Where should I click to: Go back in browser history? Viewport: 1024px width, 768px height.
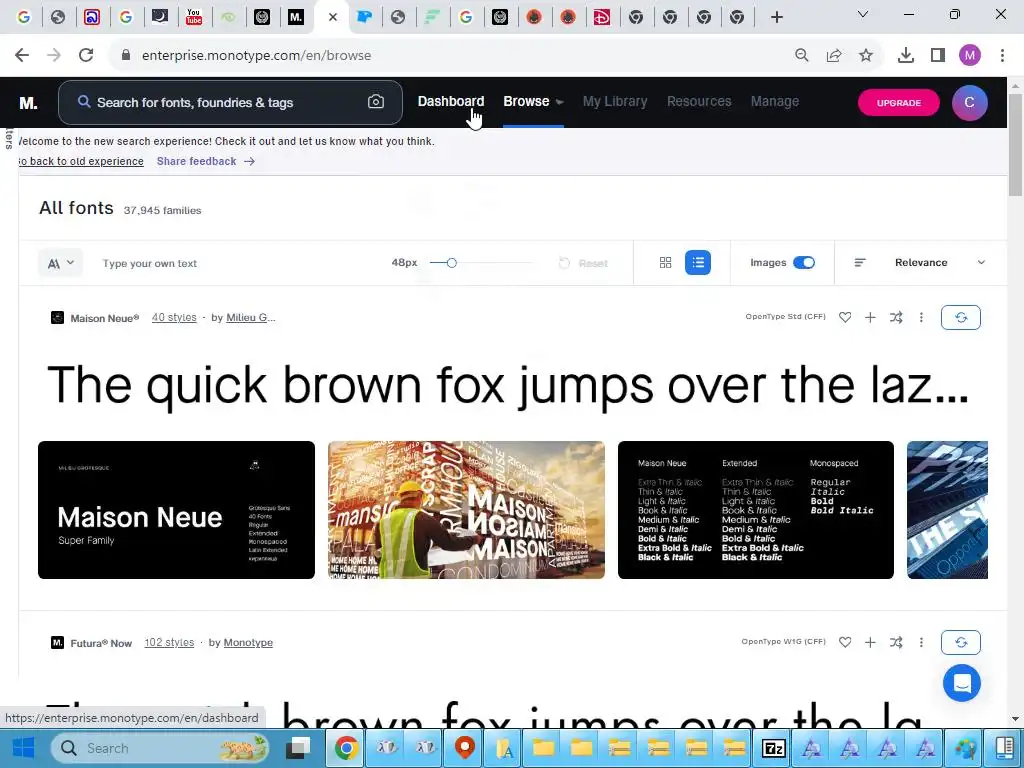(22, 56)
